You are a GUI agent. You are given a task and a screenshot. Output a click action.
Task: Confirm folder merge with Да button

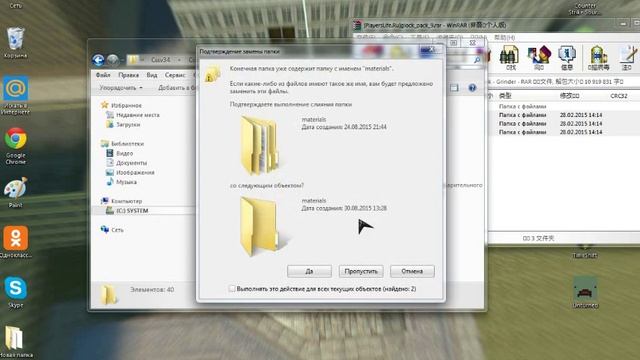(309, 271)
